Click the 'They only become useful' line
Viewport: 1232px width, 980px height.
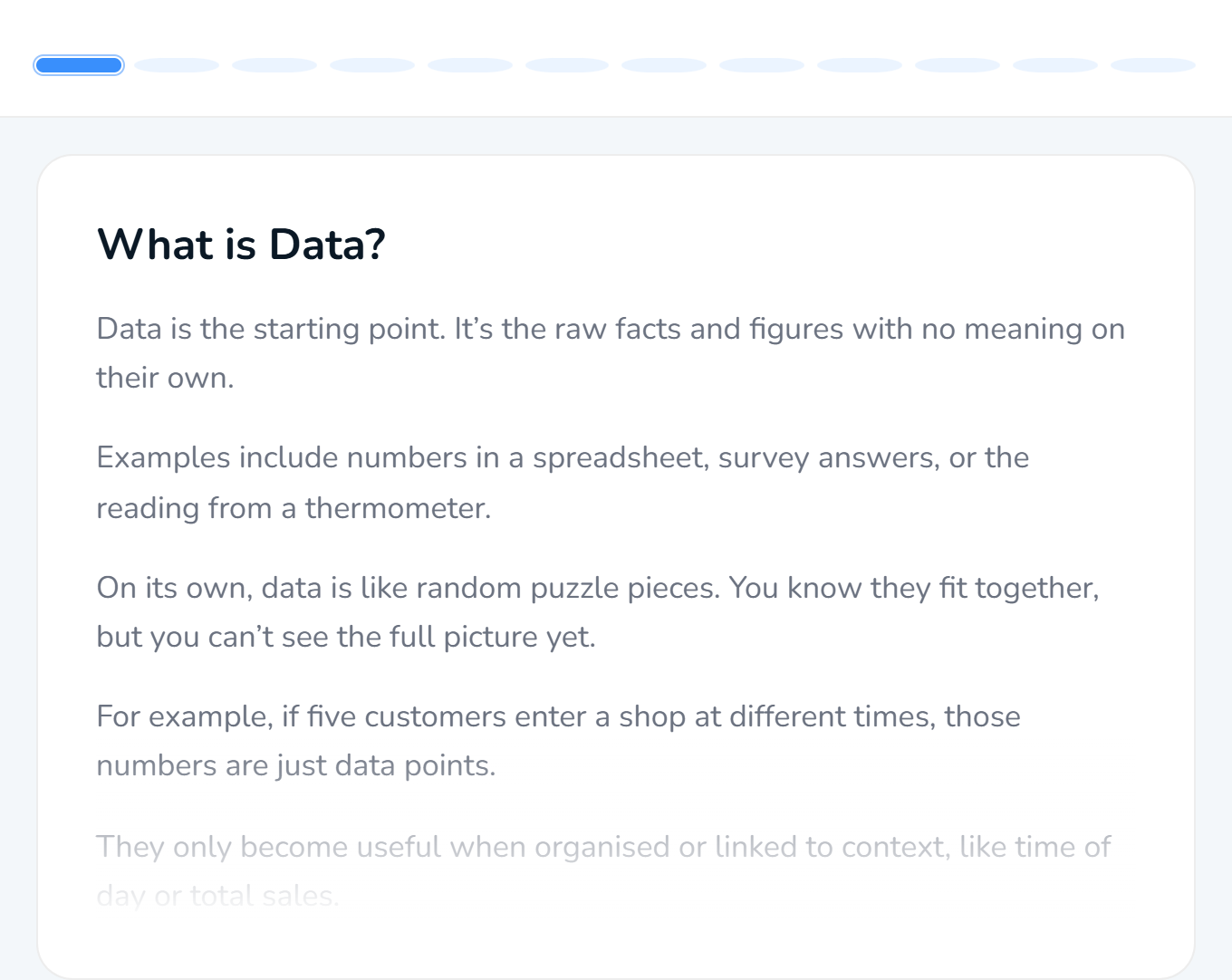click(x=603, y=847)
